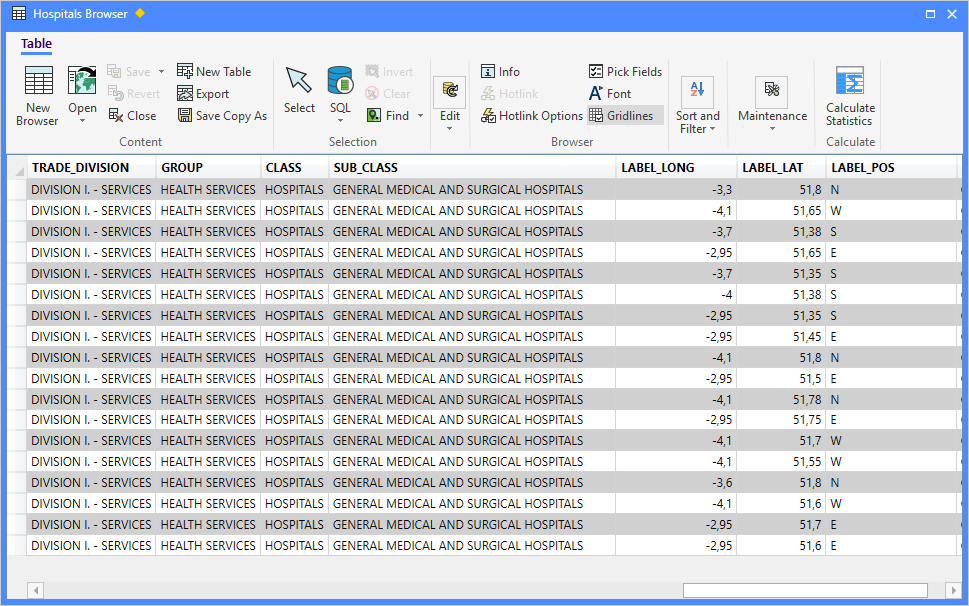Click the select-all corner cell of table
This screenshot has height=606, width=969.
pos(17,168)
